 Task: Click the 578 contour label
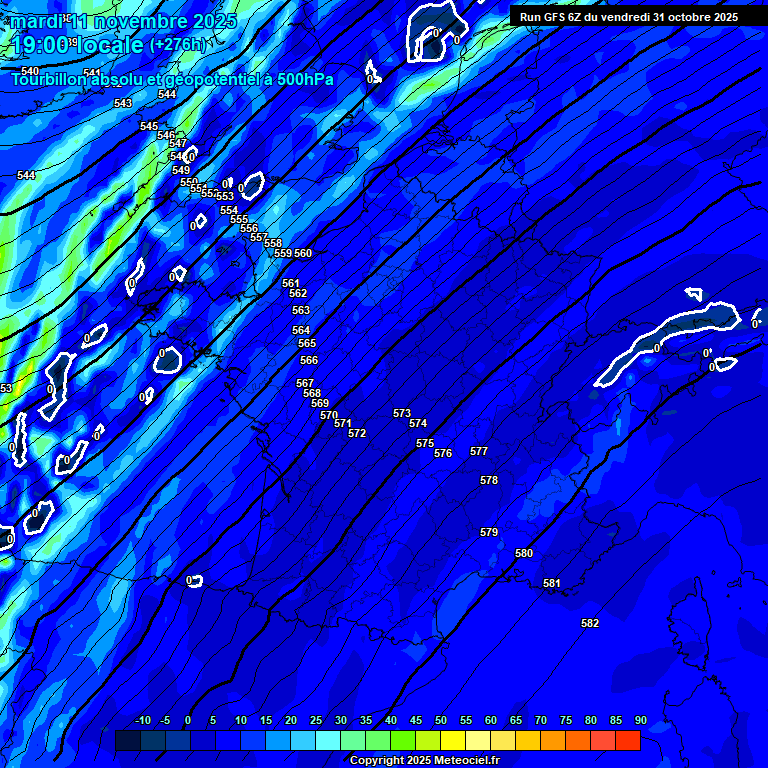[x=489, y=481]
